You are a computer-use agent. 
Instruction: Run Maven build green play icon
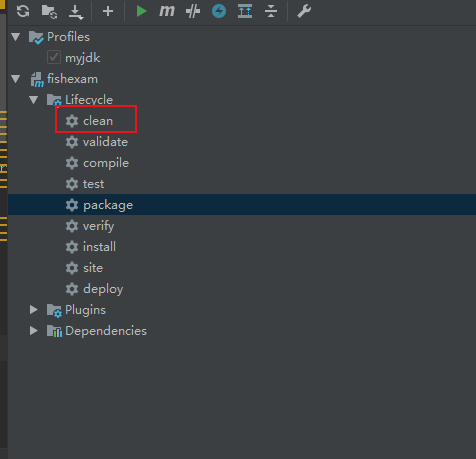(141, 11)
